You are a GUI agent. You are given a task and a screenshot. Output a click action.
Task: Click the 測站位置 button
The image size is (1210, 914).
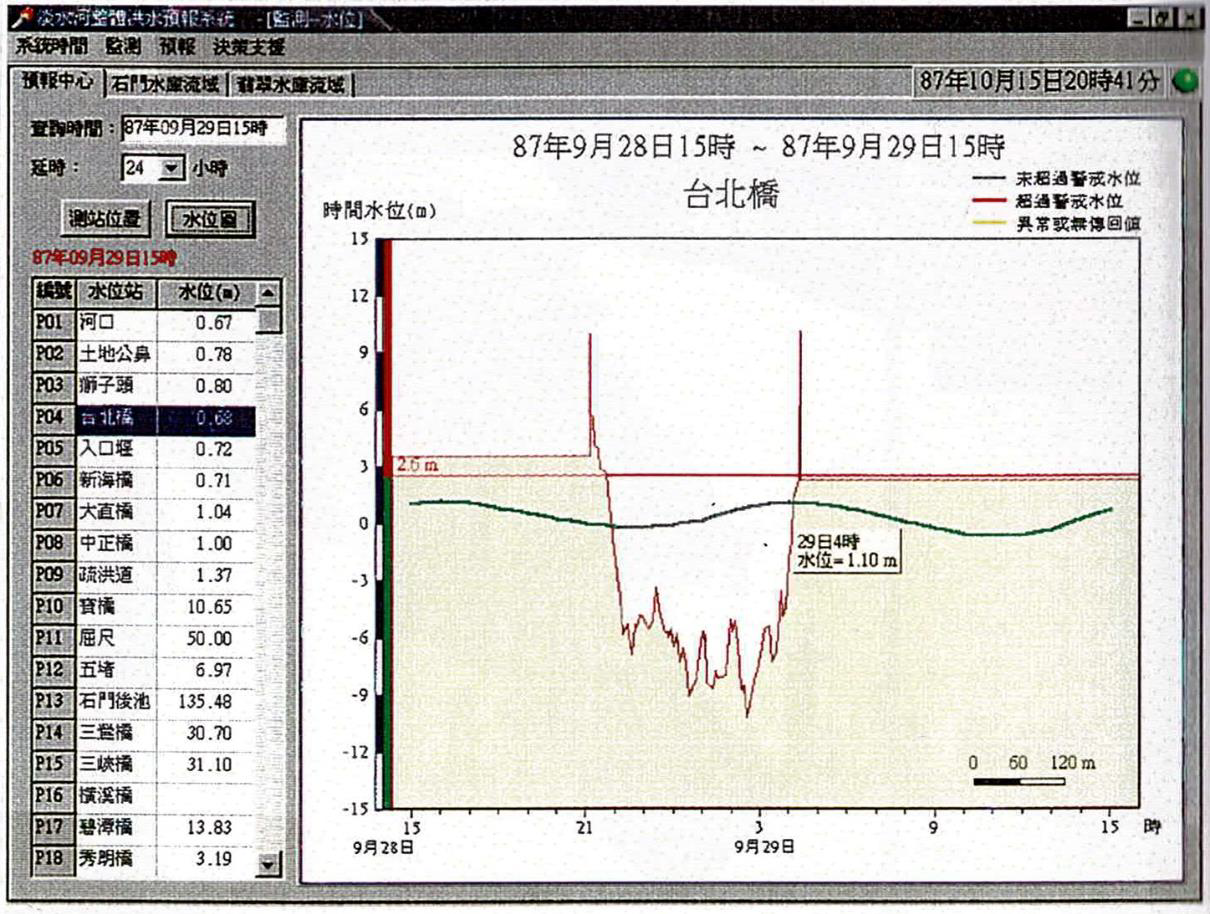106,217
